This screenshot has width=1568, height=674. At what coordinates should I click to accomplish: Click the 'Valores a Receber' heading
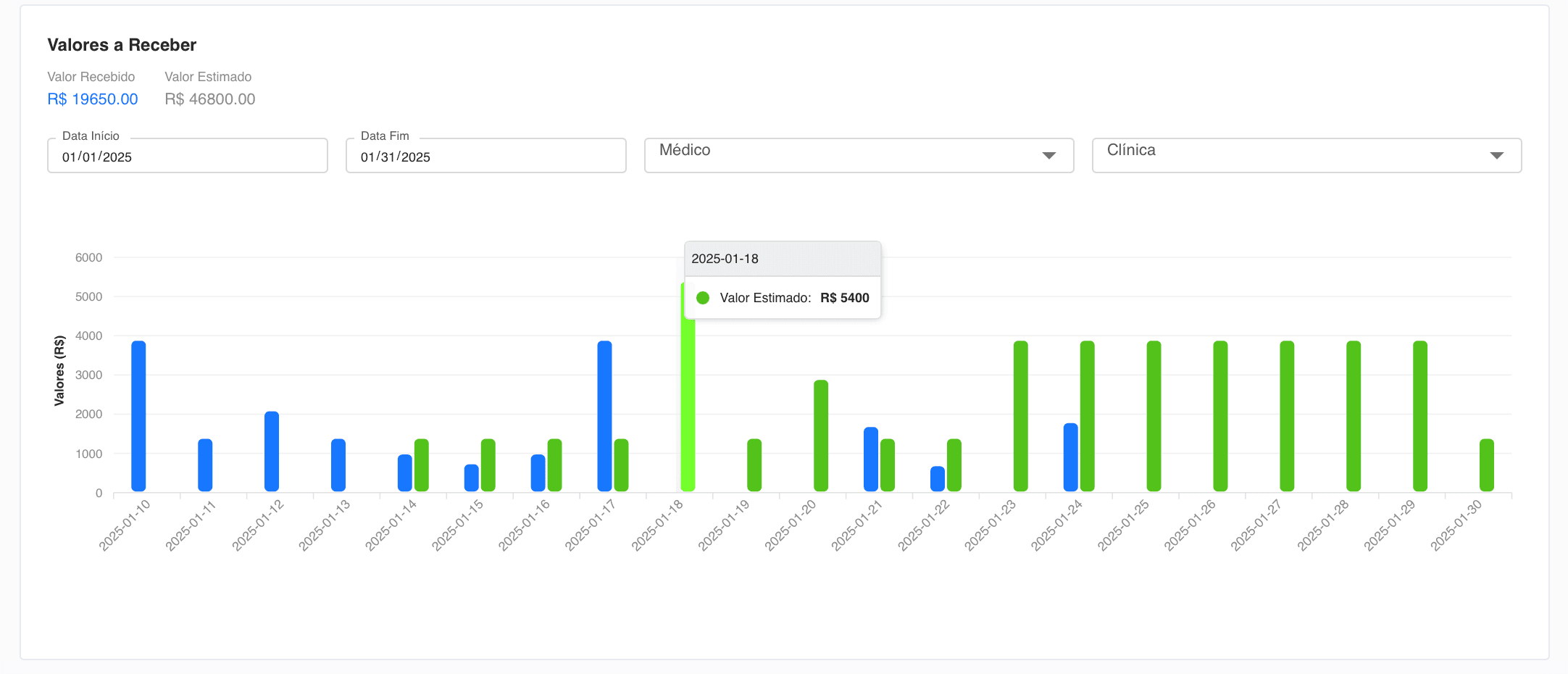(x=122, y=45)
